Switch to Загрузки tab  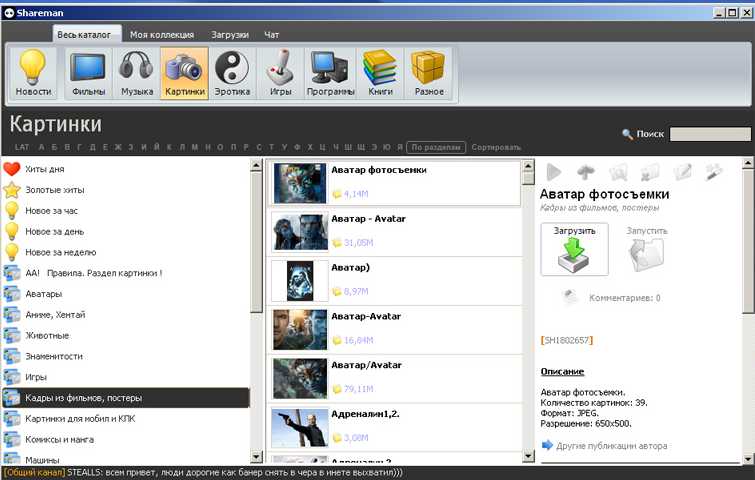[230, 35]
